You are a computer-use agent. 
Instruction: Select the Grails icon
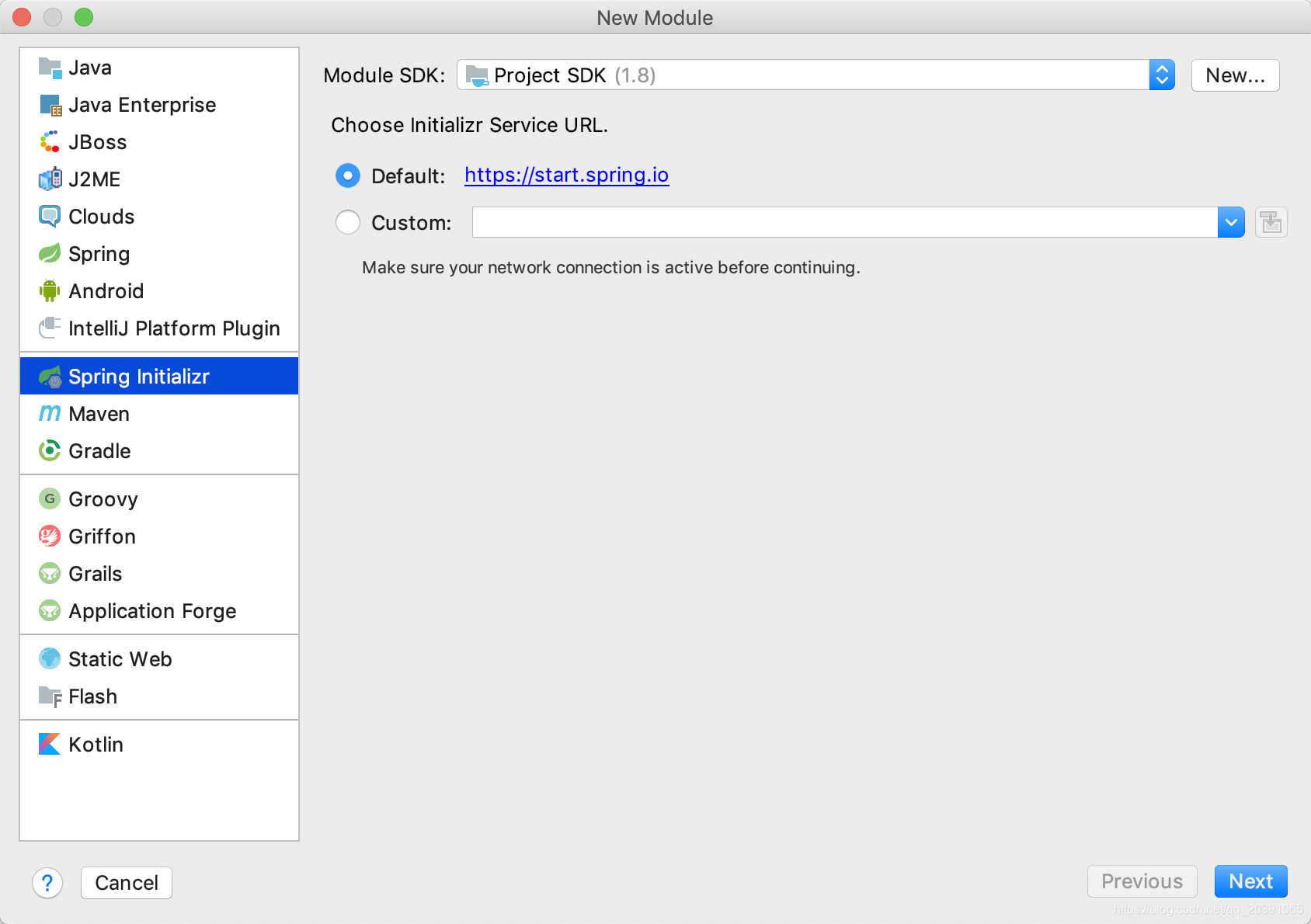[50, 574]
